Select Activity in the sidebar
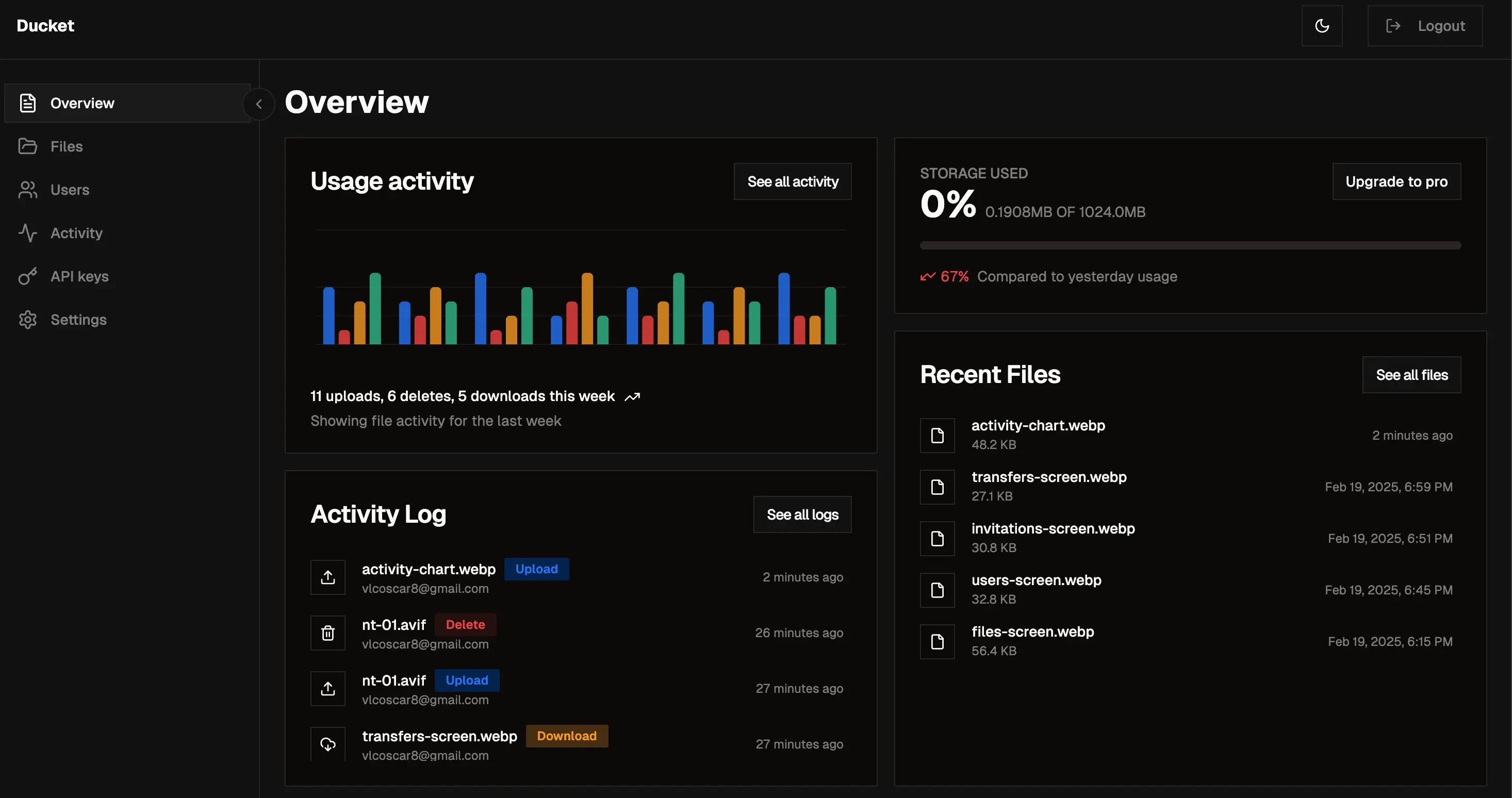The image size is (1512, 798). (127, 233)
